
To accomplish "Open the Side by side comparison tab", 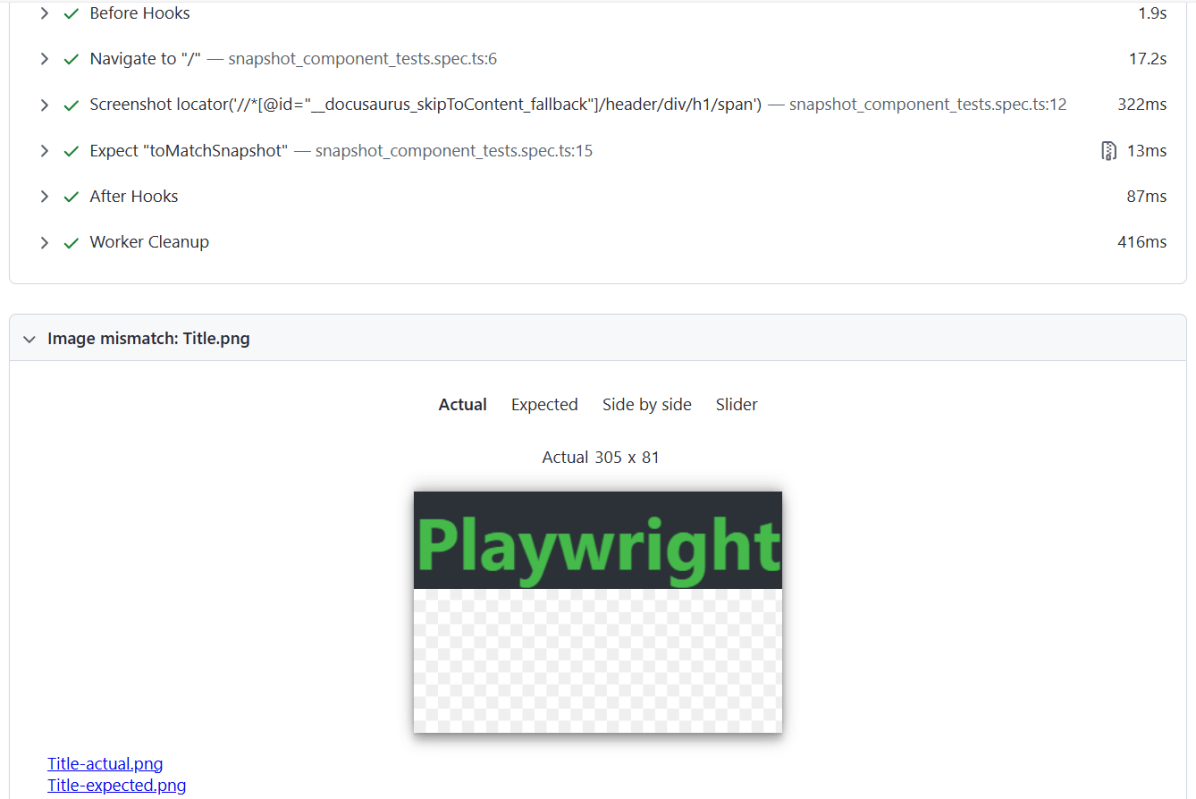I will tap(646, 405).
